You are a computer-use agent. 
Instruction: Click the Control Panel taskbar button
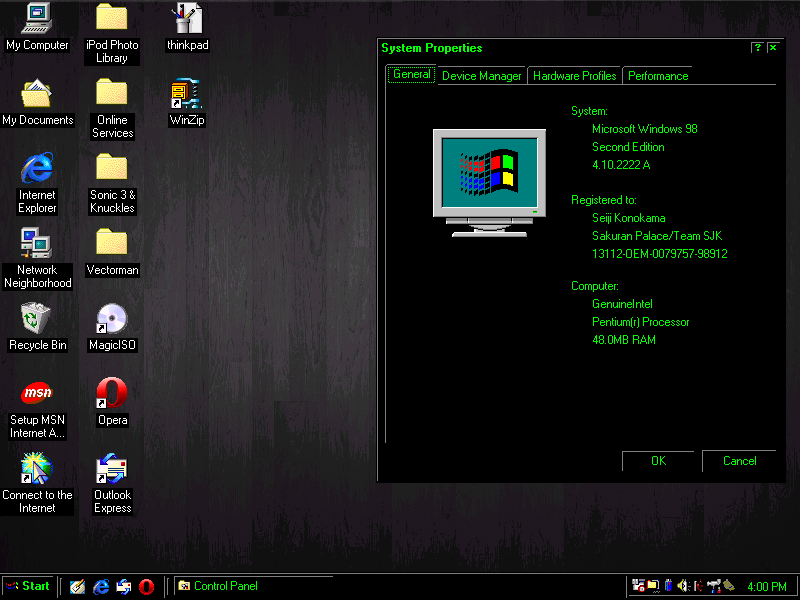click(252, 586)
